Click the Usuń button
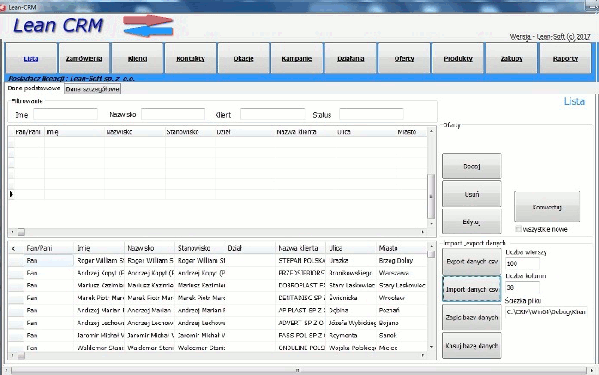The height and width of the screenshot is (375, 599). (472, 194)
